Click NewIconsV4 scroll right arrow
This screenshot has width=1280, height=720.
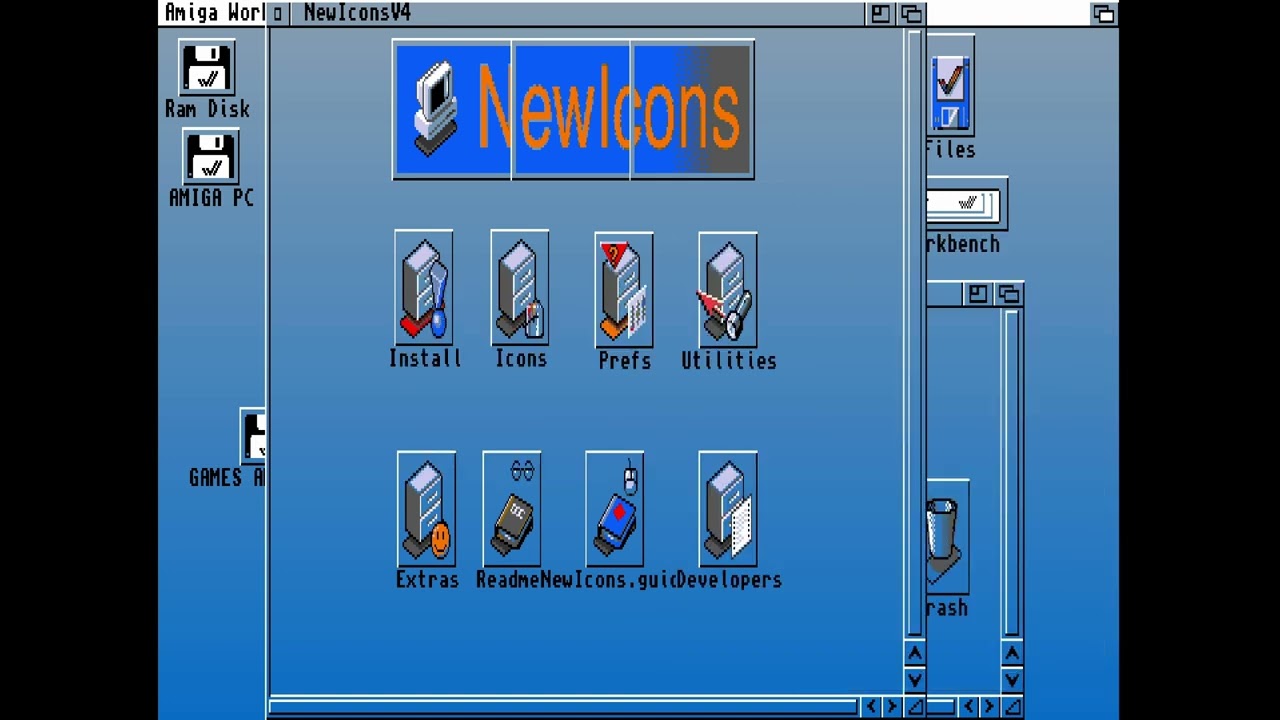click(892, 707)
